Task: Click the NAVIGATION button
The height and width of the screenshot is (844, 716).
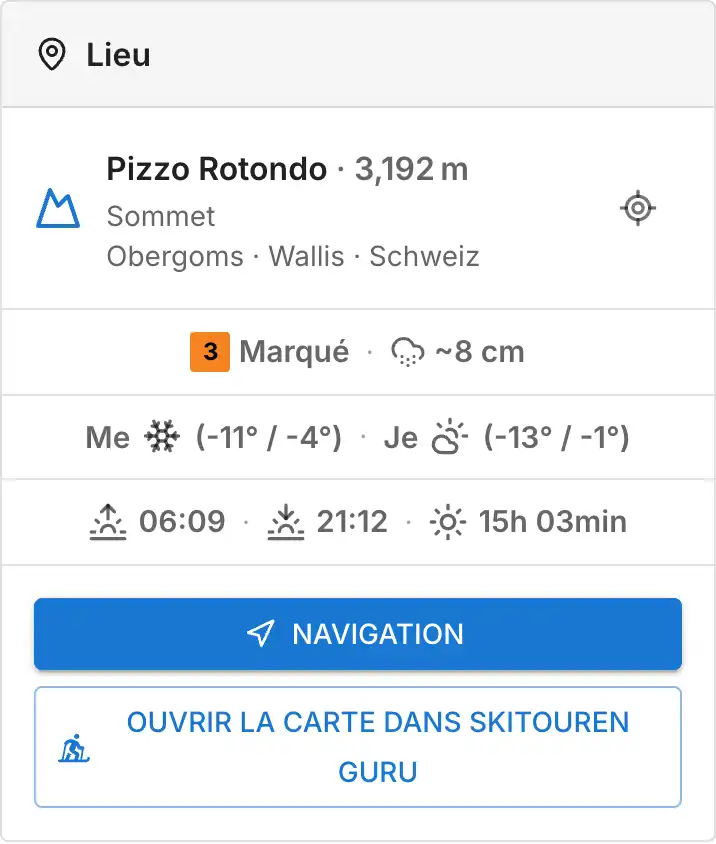Action: point(358,634)
